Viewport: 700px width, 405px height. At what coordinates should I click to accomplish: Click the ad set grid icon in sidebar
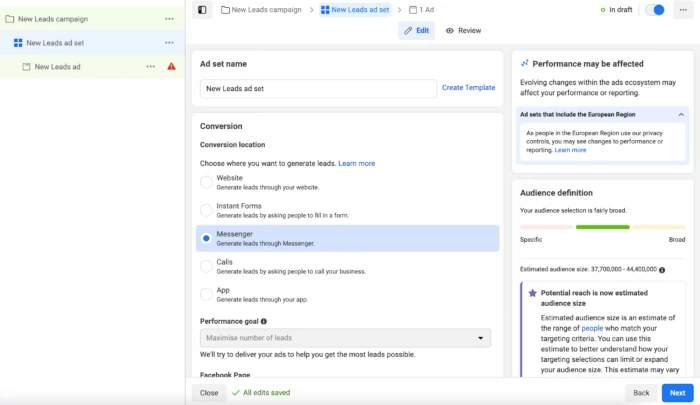(18, 43)
